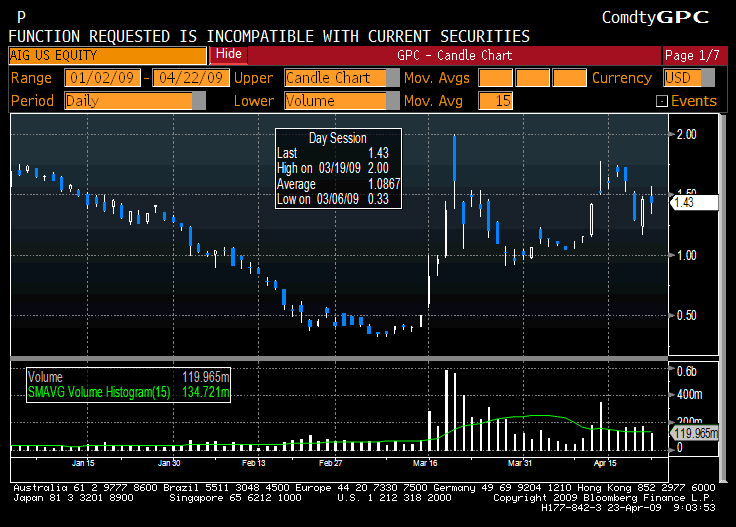Open the Lower Volume dropdown
Screen dimensions: 736x527
[x=342, y=101]
